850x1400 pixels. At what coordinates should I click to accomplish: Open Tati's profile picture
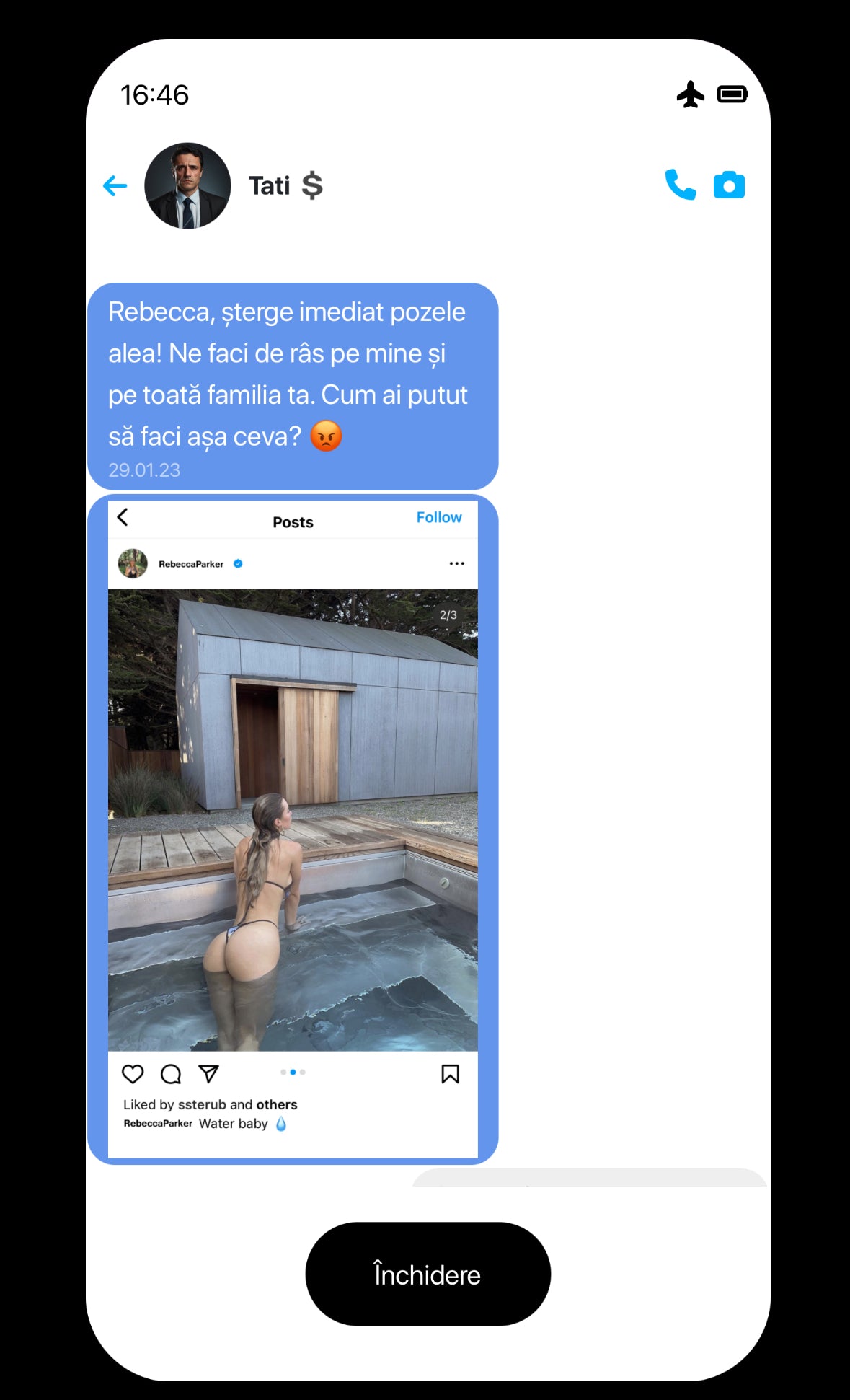click(x=187, y=185)
